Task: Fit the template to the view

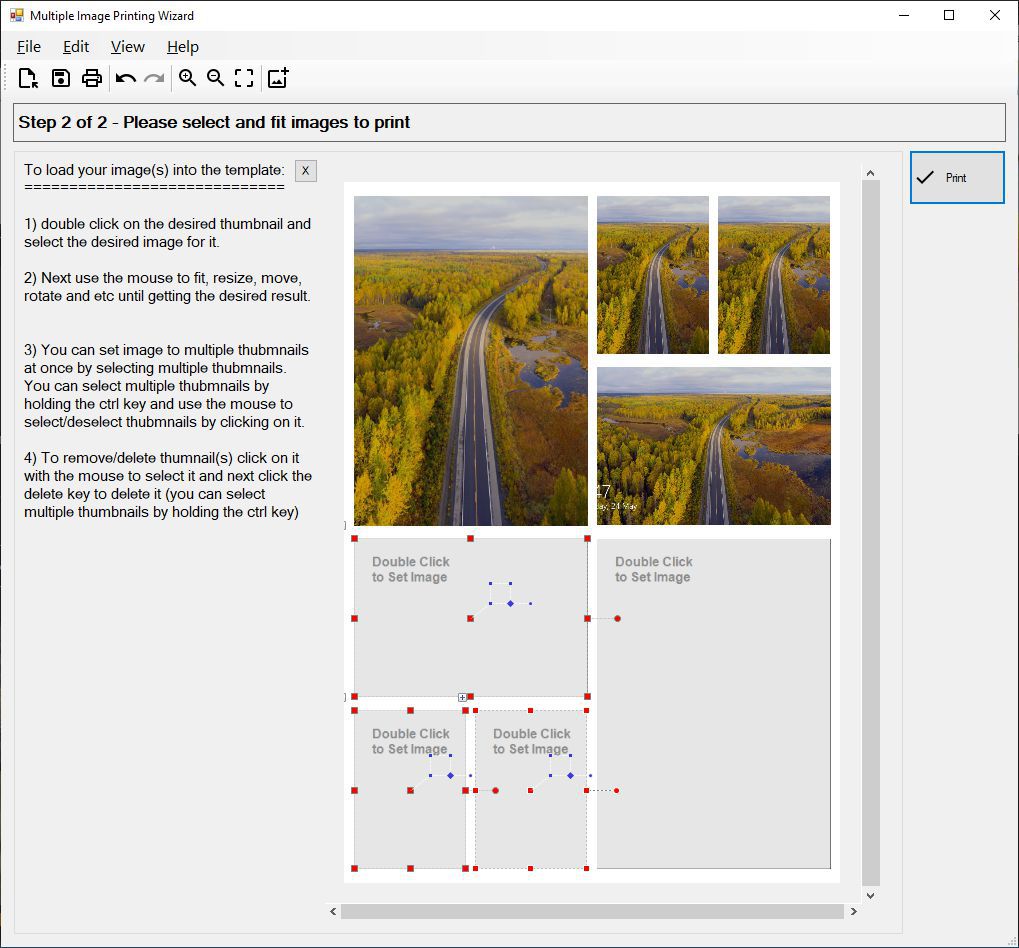Action: click(x=244, y=78)
